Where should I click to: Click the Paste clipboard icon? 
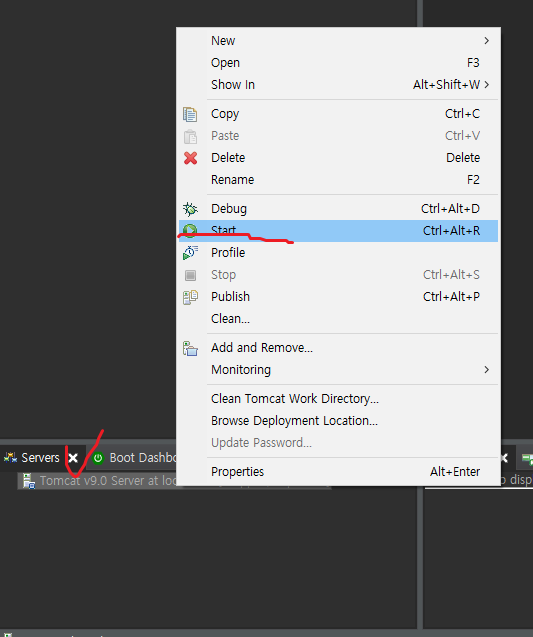pyautogui.click(x=190, y=136)
